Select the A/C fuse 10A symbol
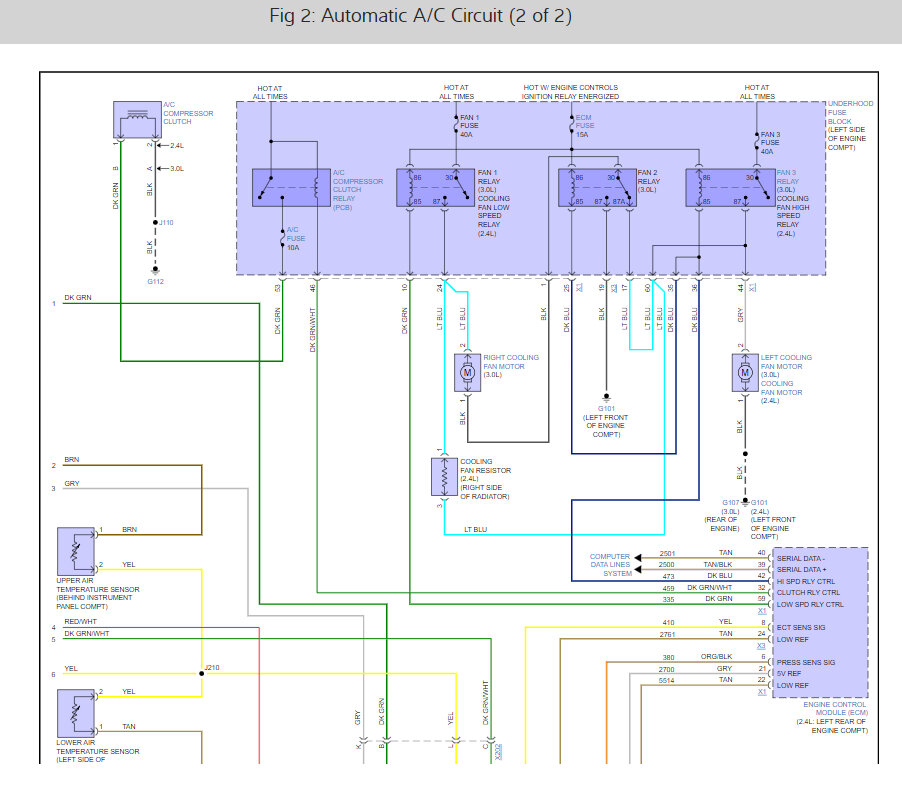 point(282,238)
